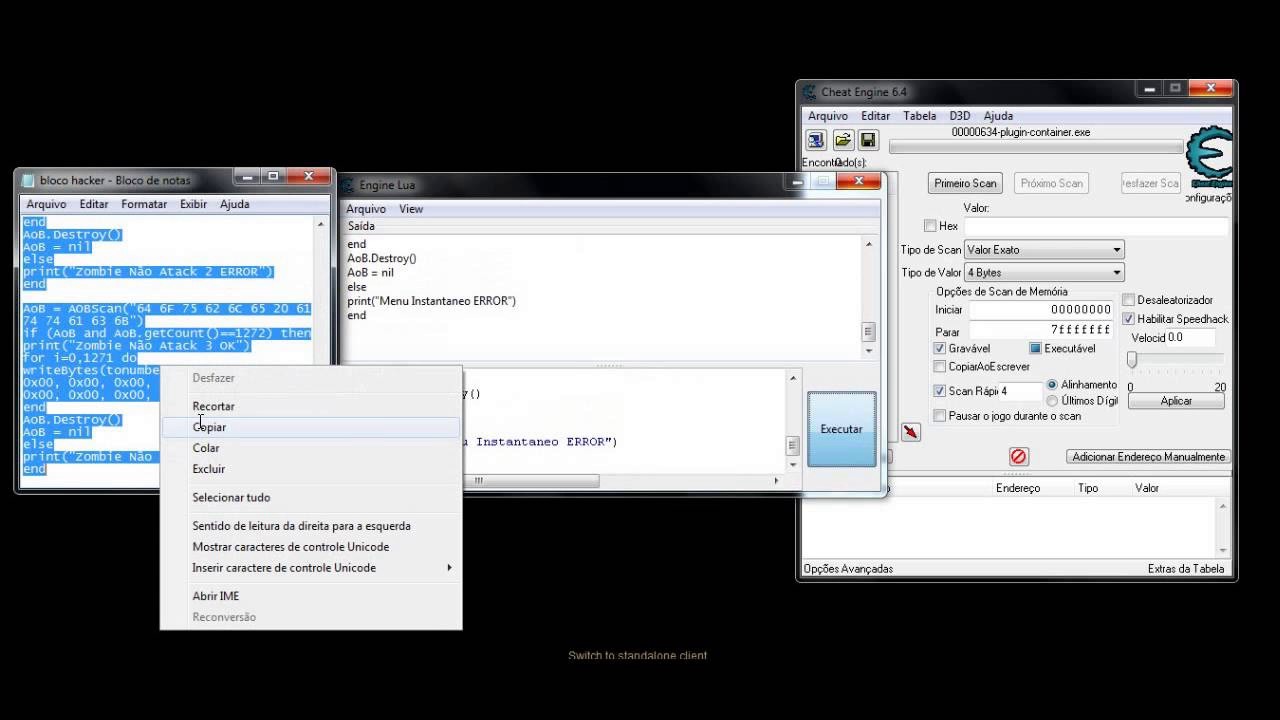Click the red no-entry clear list icon
The height and width of the screenshot is (720, 1280).
pyautogui.click(x=1018, y=457)
